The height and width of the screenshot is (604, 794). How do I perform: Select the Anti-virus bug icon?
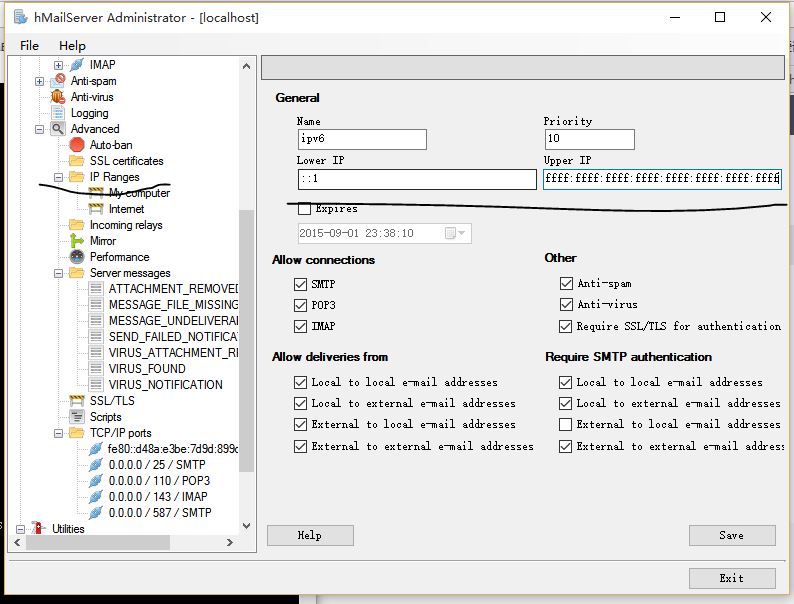tap(58, 97)
